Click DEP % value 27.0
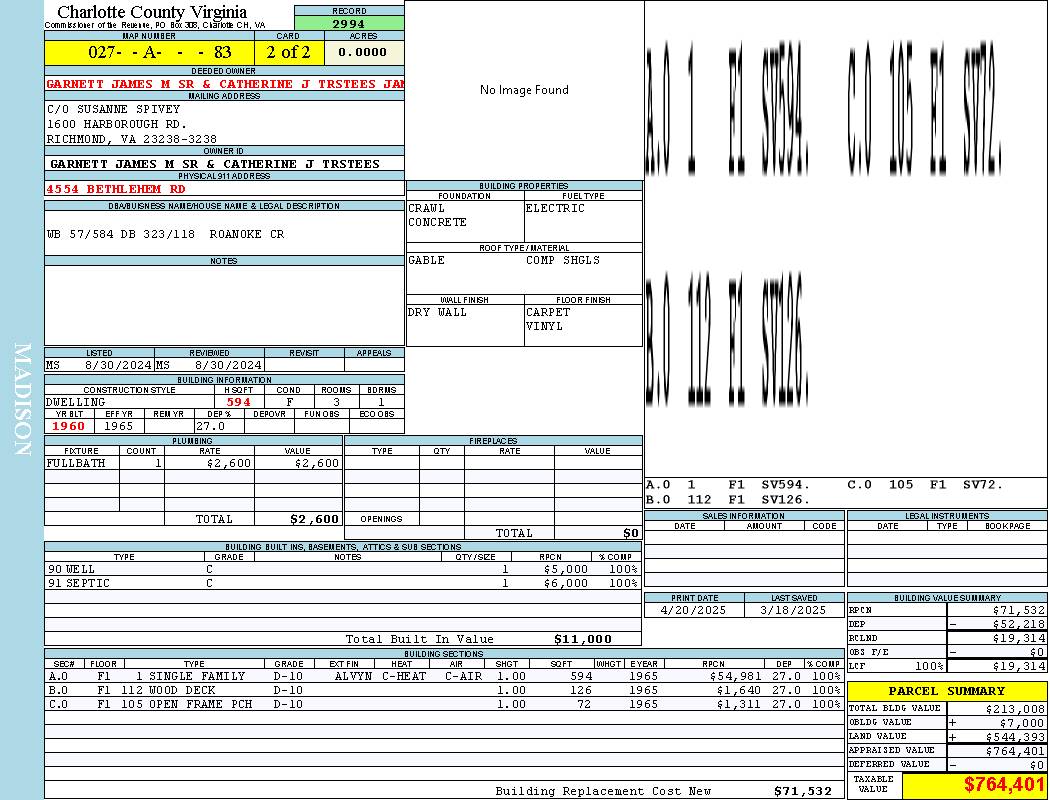1050x800 pixels. click(210, 426)
